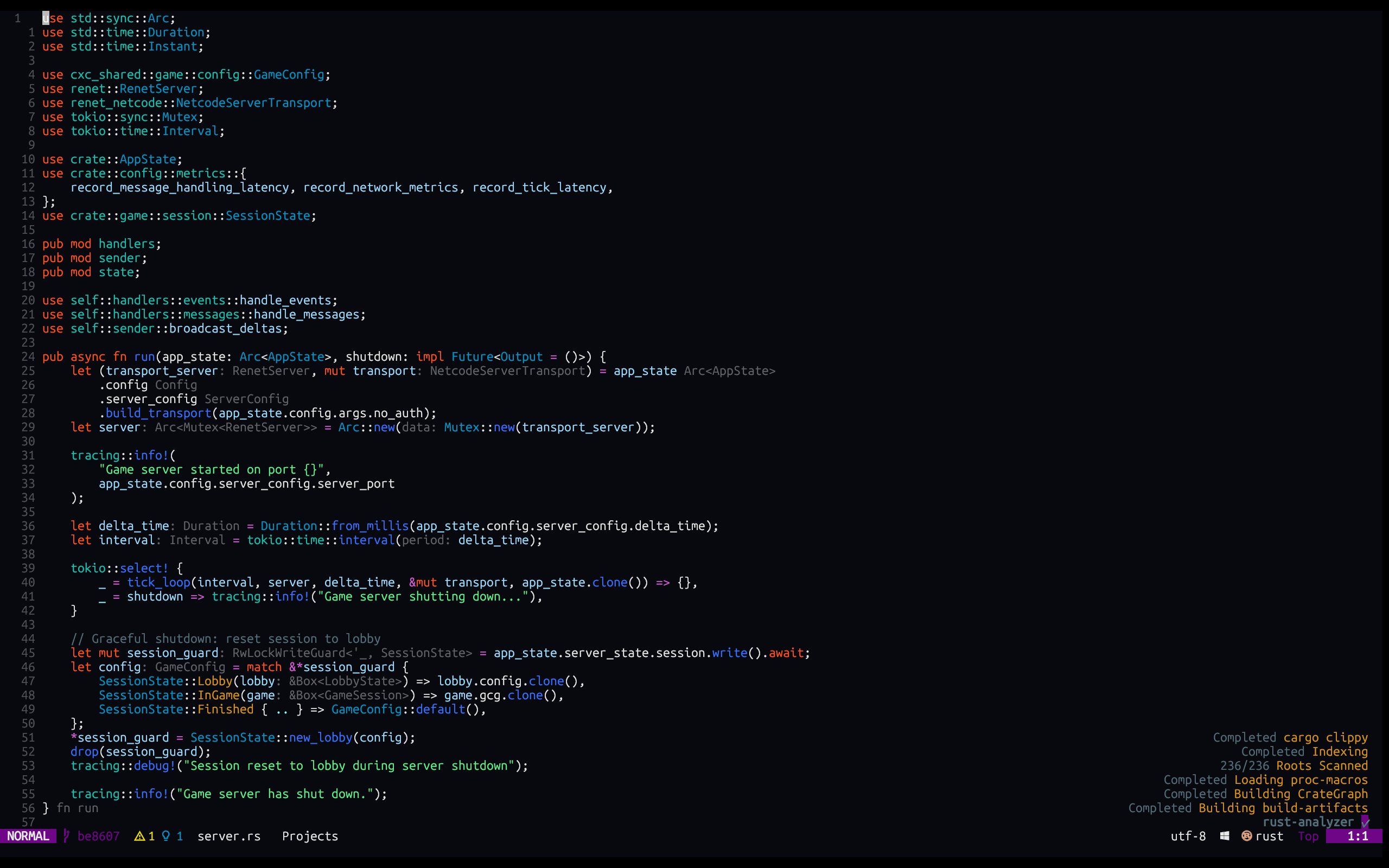
Task: Click the 'Graceful shutdown' comment line
Action: tap(226, 639)
